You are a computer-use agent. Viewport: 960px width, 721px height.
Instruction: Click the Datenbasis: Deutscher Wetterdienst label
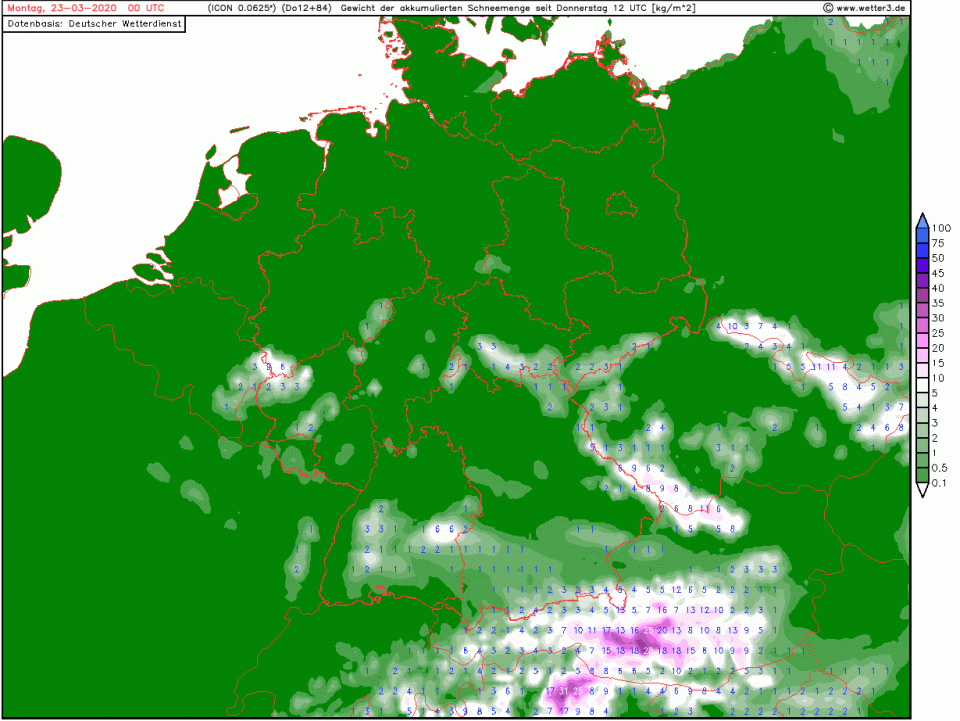click(95, 23)
